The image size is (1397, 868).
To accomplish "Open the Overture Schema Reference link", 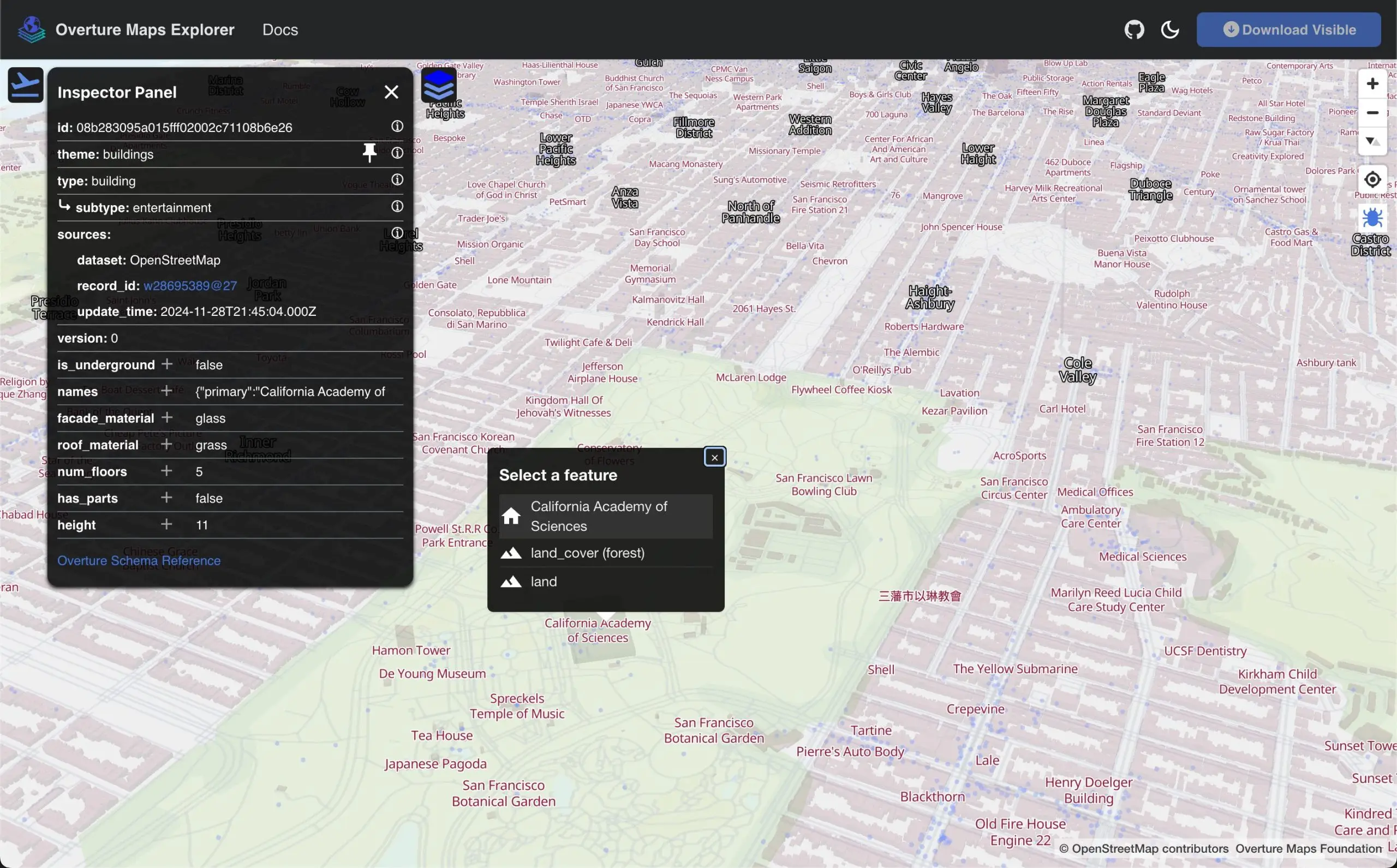I will (x=139, y=560).
